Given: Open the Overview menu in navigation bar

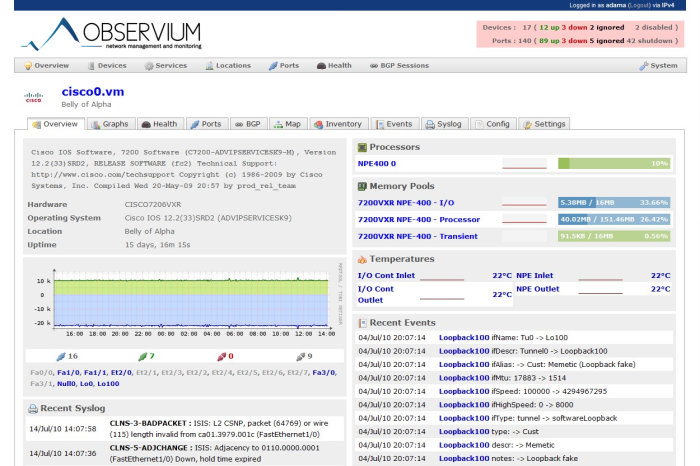Looking at the screenshot, I should pos(46,66).
